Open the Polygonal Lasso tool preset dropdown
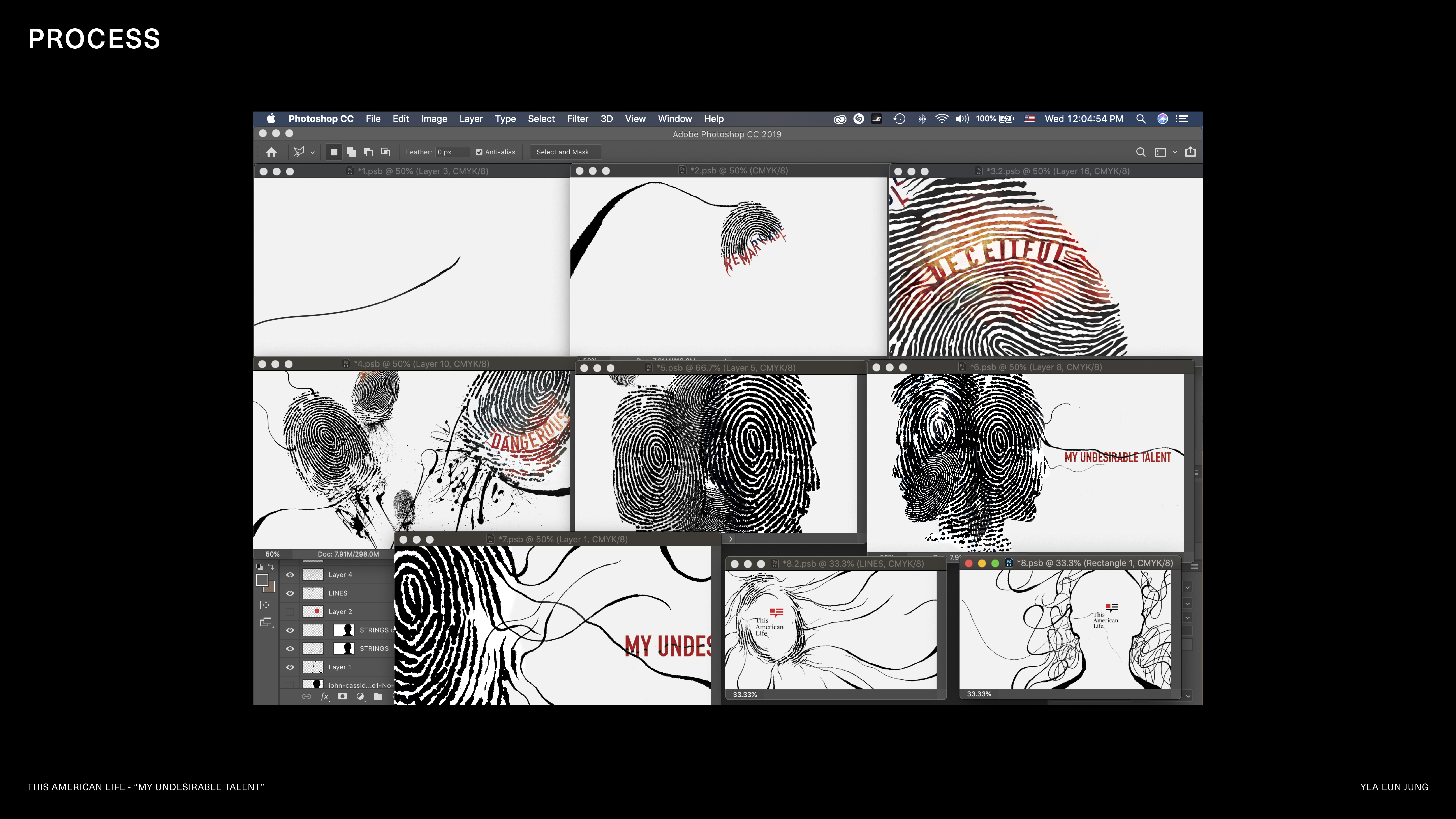1456x819 pixels. pyautogui.click(x=312, y=153)
